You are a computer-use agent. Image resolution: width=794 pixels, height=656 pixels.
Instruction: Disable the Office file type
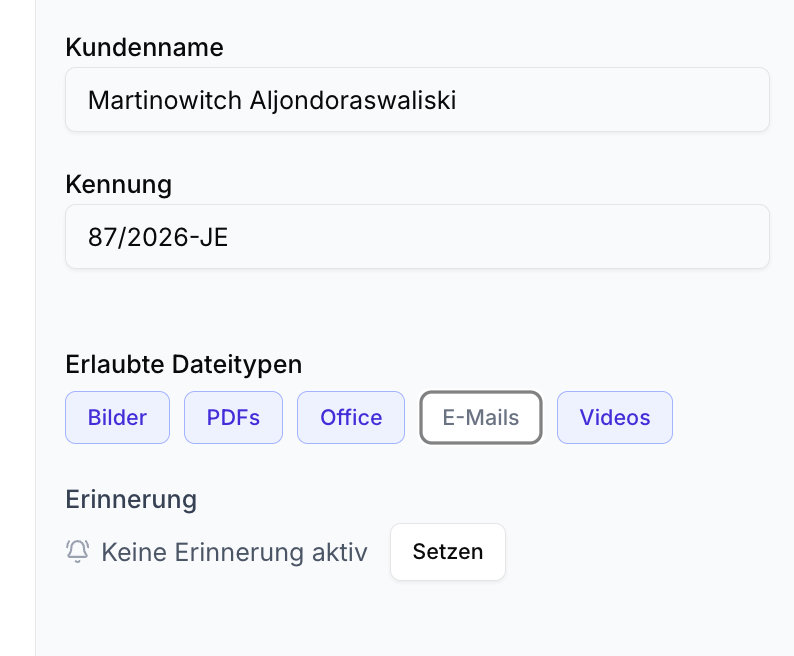pos(351,417)
